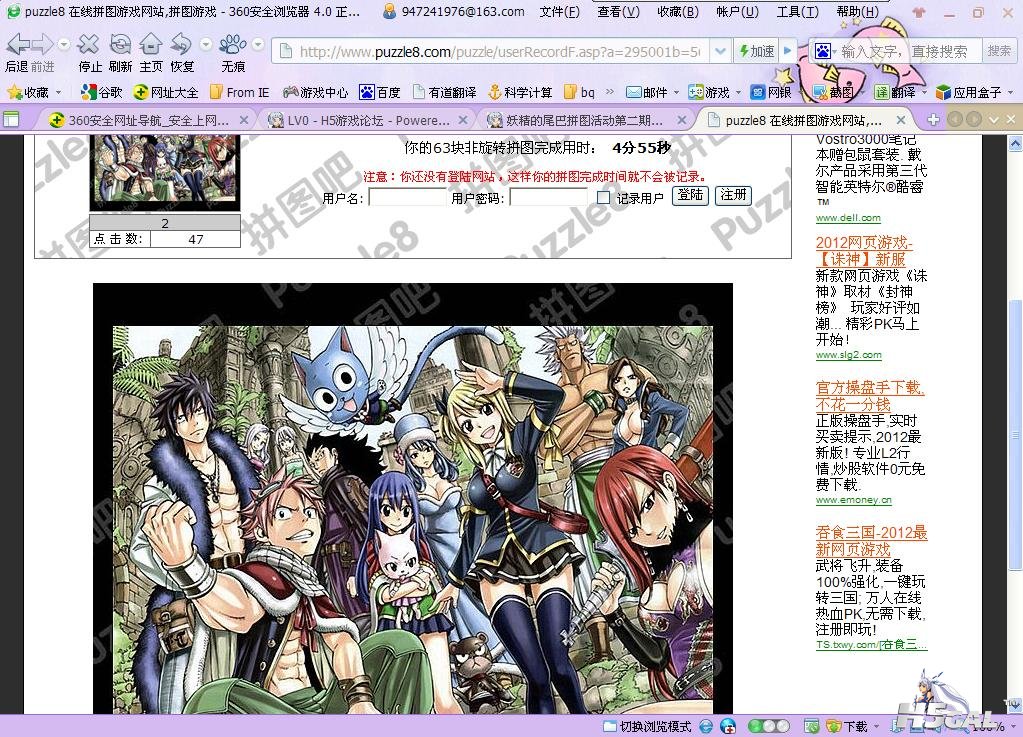Stop loading with the 停止 icon

89,44
